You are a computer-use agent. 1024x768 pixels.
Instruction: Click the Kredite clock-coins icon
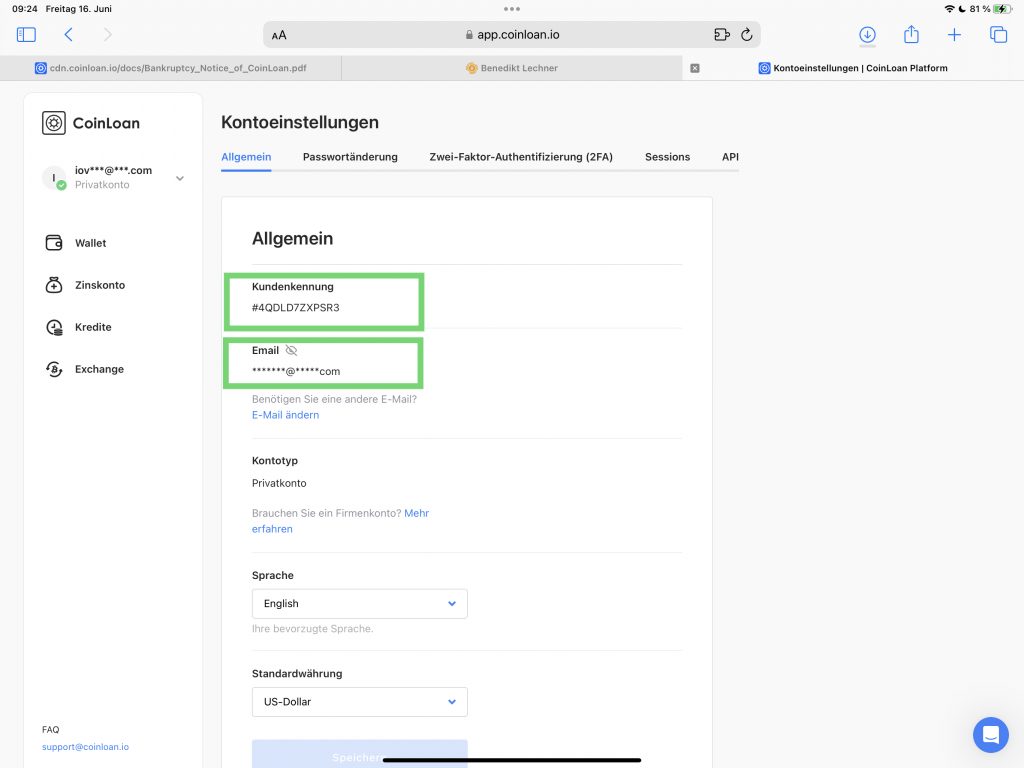[x=54, y=327]
